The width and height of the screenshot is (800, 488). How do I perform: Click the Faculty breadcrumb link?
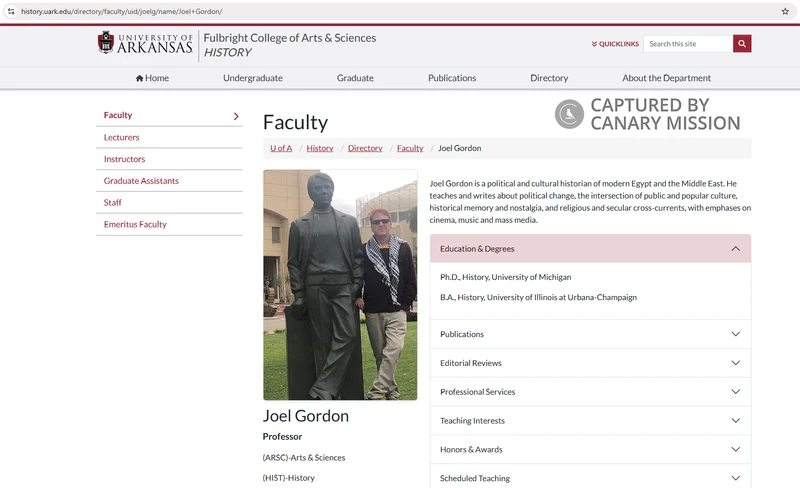[x=410, y=148]
